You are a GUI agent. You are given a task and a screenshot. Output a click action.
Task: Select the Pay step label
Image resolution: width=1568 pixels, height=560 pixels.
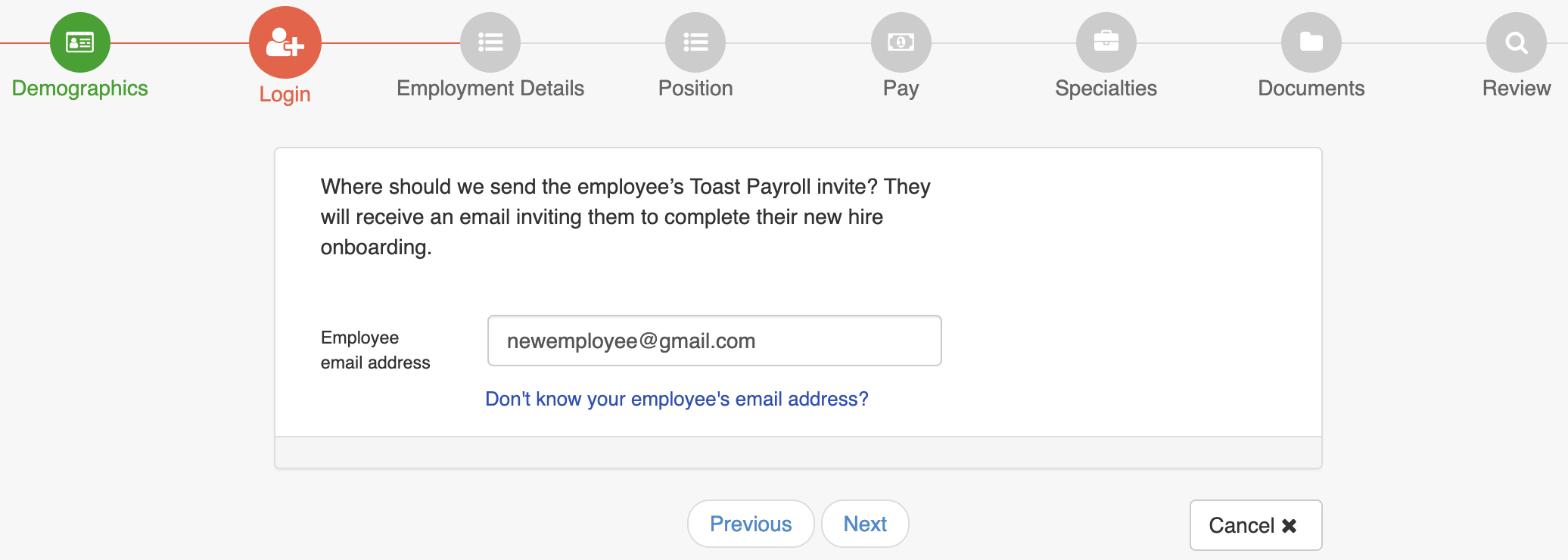click(901, 88)
